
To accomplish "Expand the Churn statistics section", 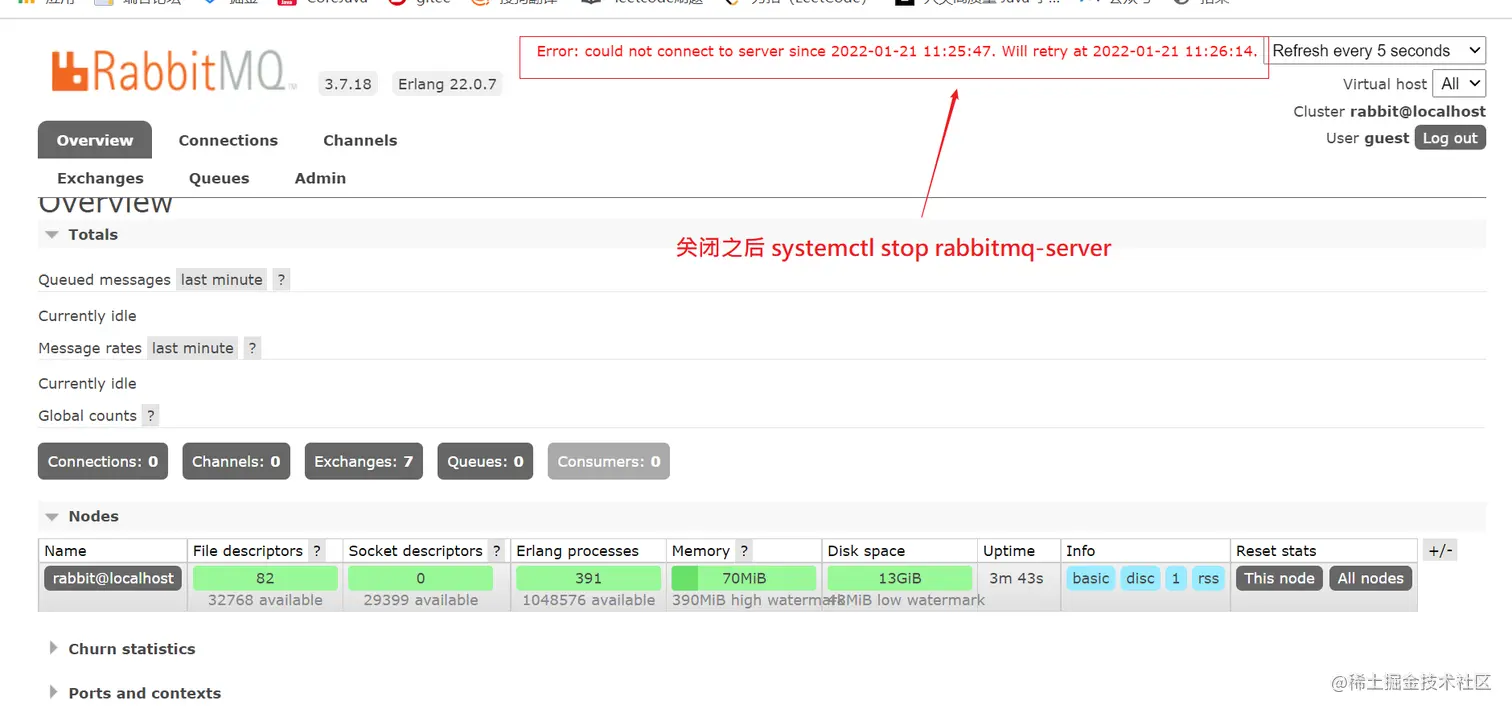I will [121, 649].
